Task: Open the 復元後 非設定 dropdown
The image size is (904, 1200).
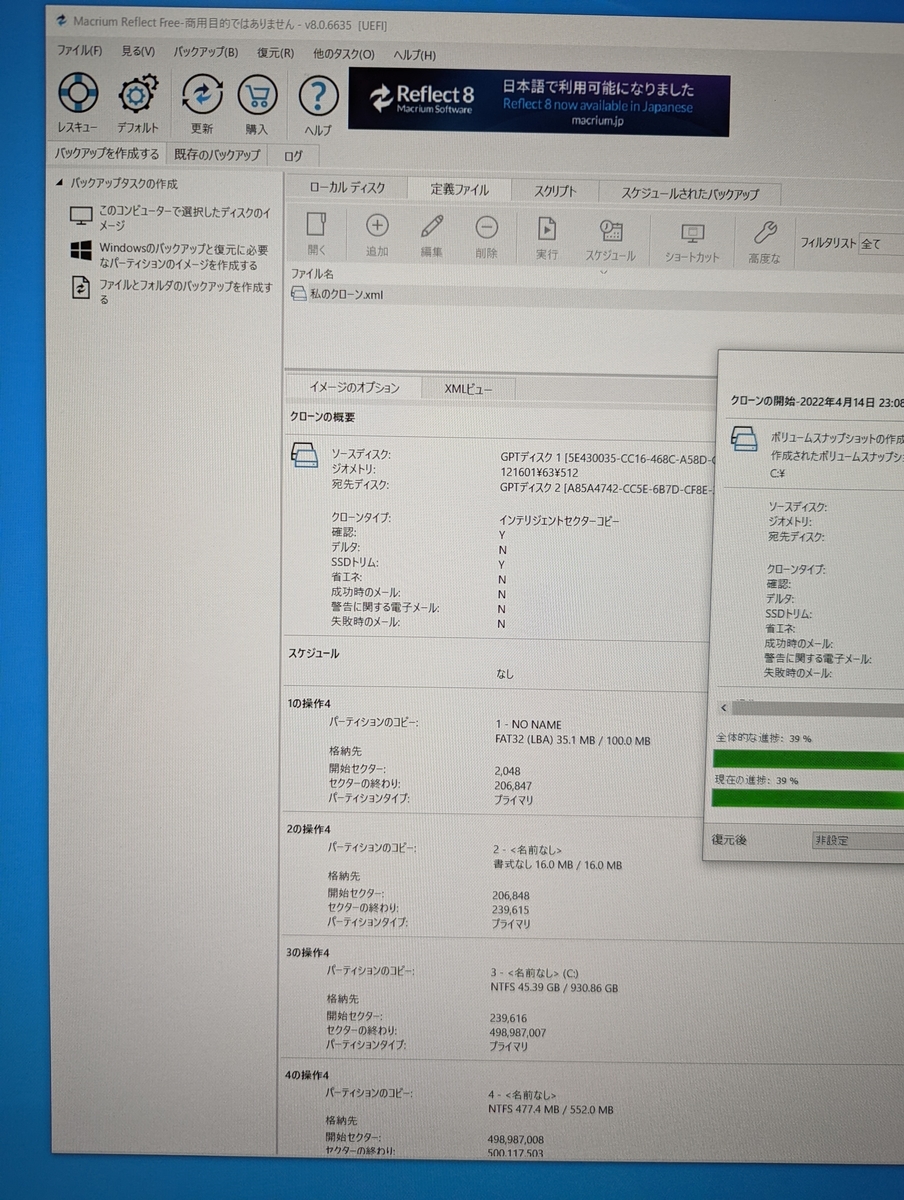Action: tap(858, 841)
